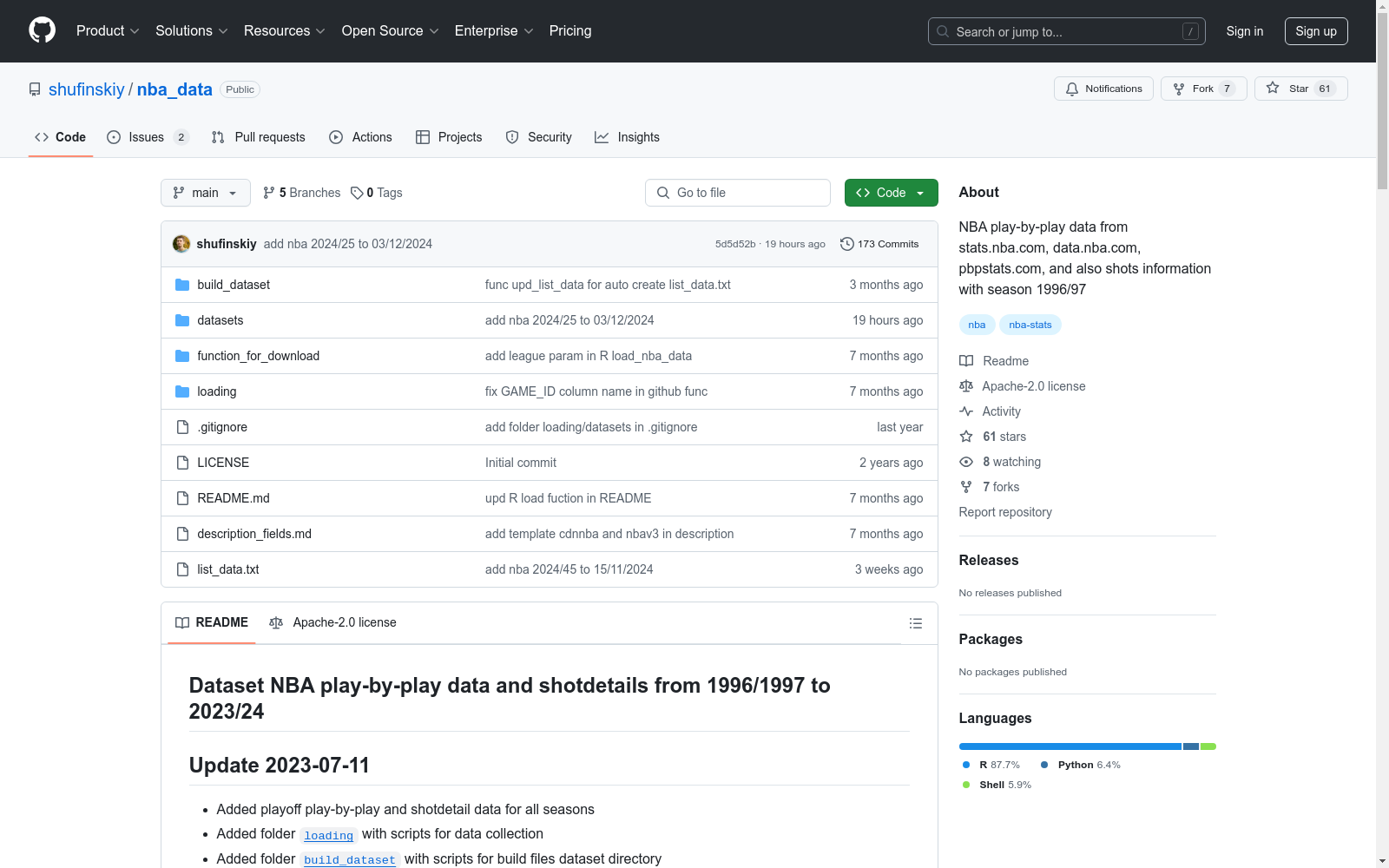Screen dimensions: 1389x868
Task: Star the nba_data repository
Action: coord(1300,89)
